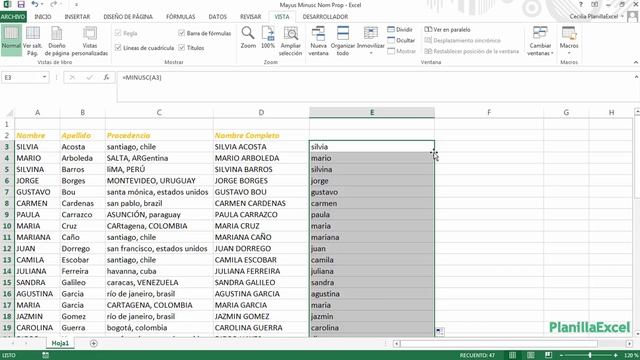Open a Nueva ventana

(318, 41)
